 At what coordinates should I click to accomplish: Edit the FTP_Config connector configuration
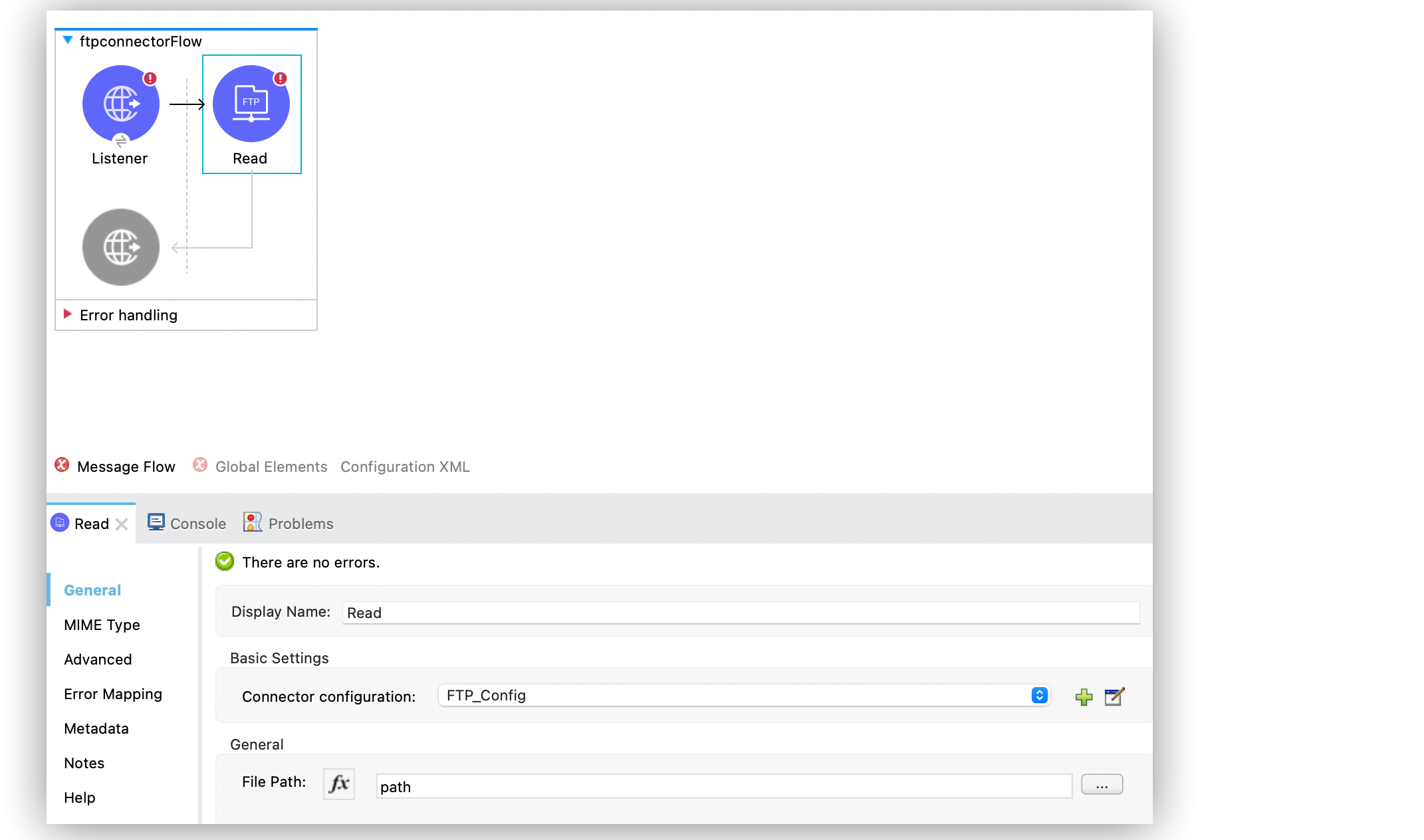[1114, 696]
